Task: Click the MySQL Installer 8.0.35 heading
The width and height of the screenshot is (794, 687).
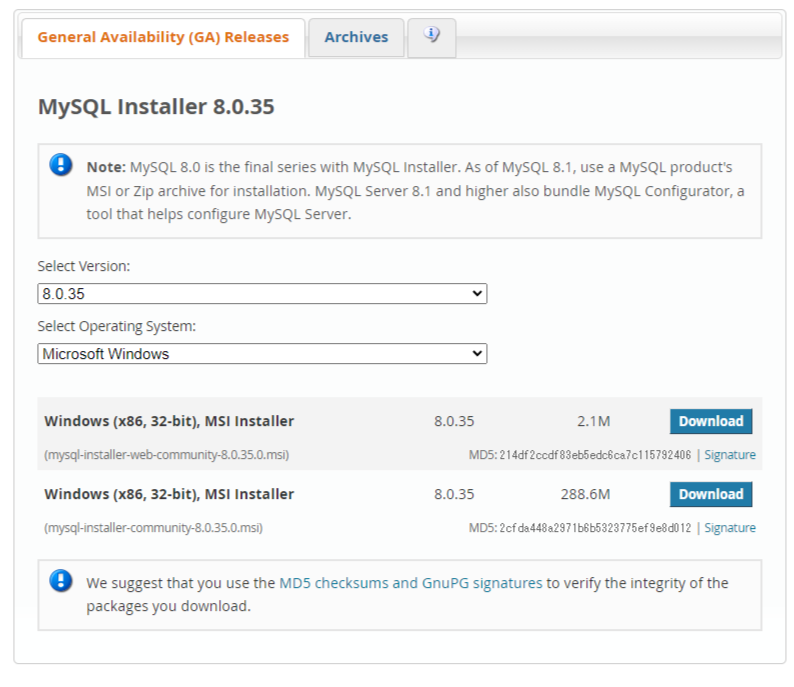Action: tap(156, 106)
